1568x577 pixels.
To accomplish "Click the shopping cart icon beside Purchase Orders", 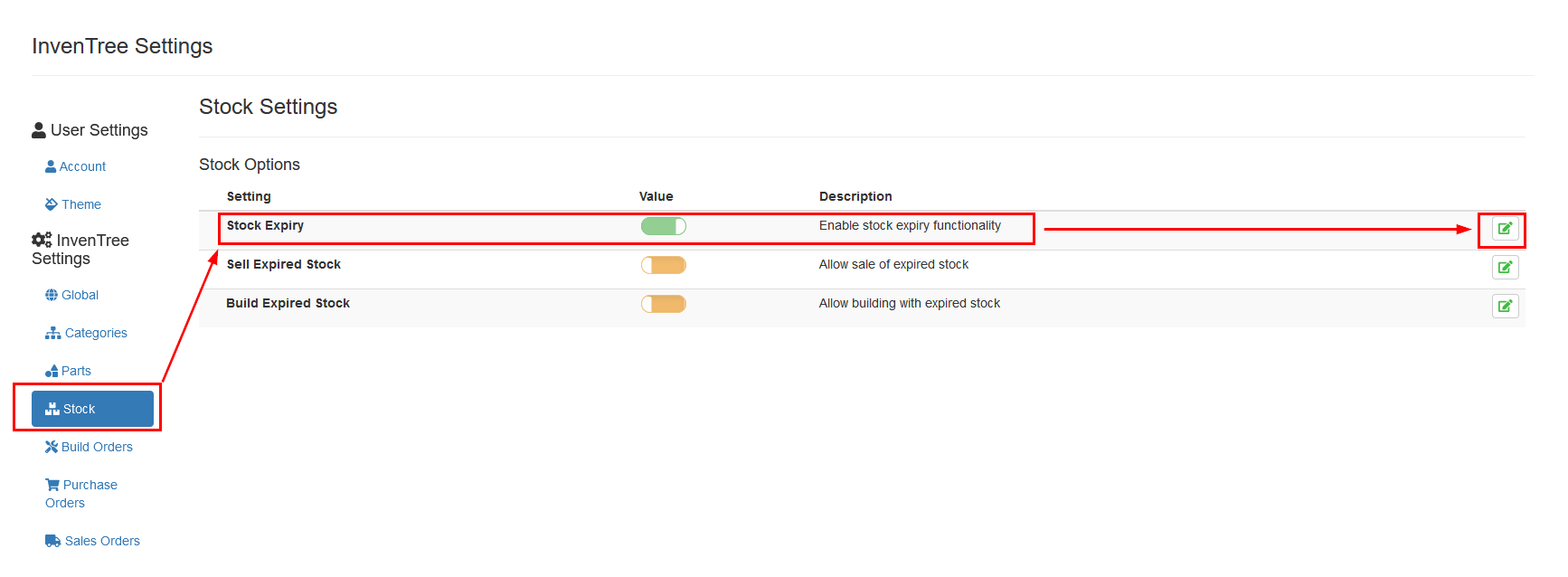I will coord(52,485).
